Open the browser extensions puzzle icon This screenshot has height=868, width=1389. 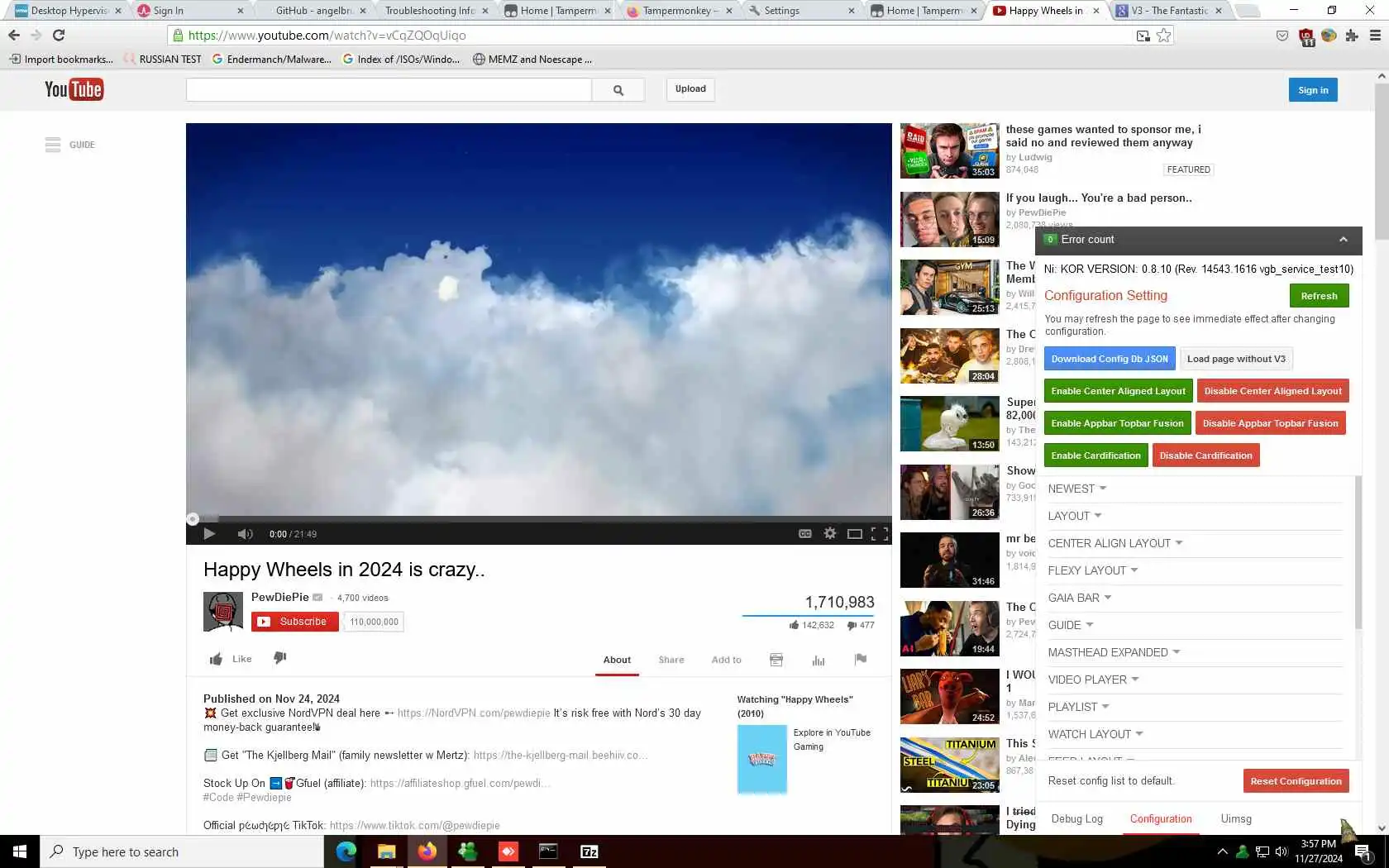(x=1352, y=36)
